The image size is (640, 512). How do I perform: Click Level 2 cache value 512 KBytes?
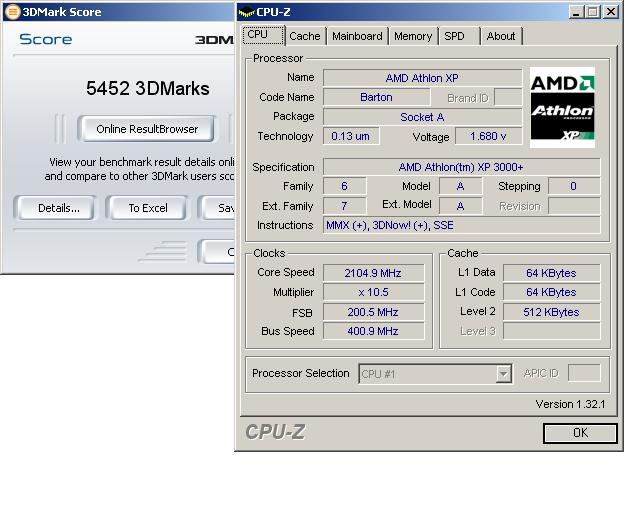tap(551, 312)
